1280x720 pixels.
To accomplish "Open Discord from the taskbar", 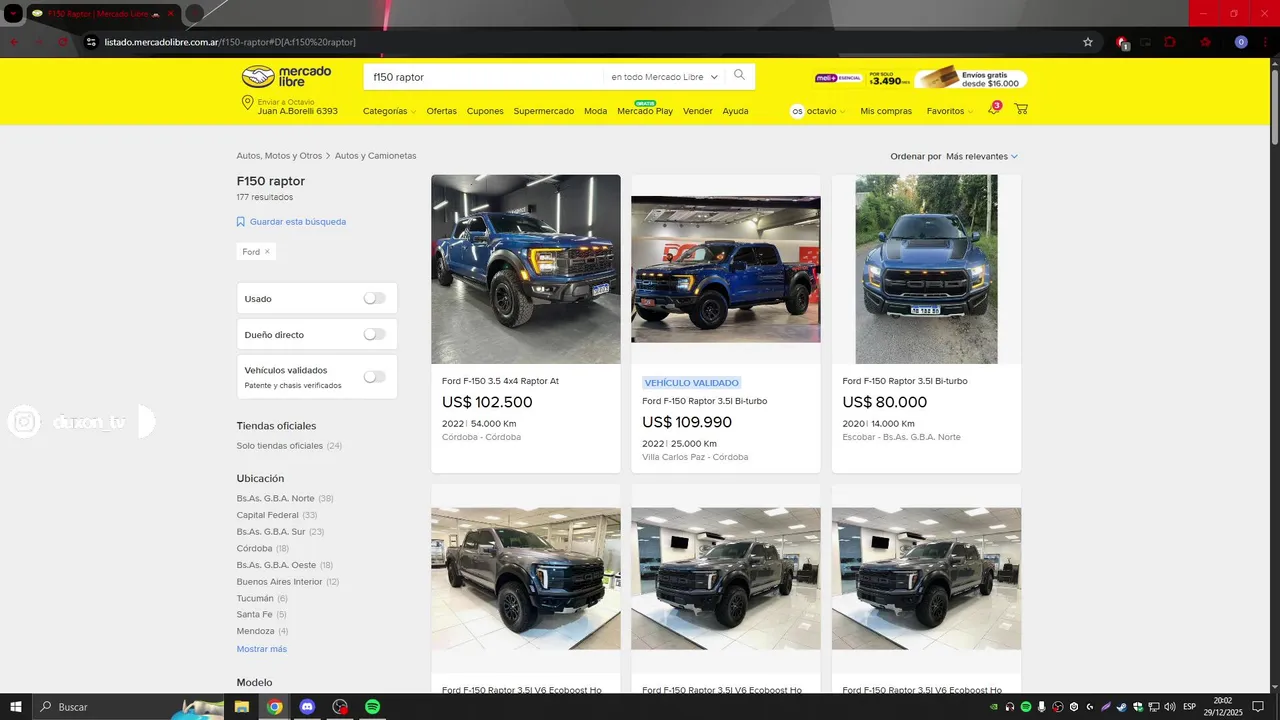I will pos(307,707).
